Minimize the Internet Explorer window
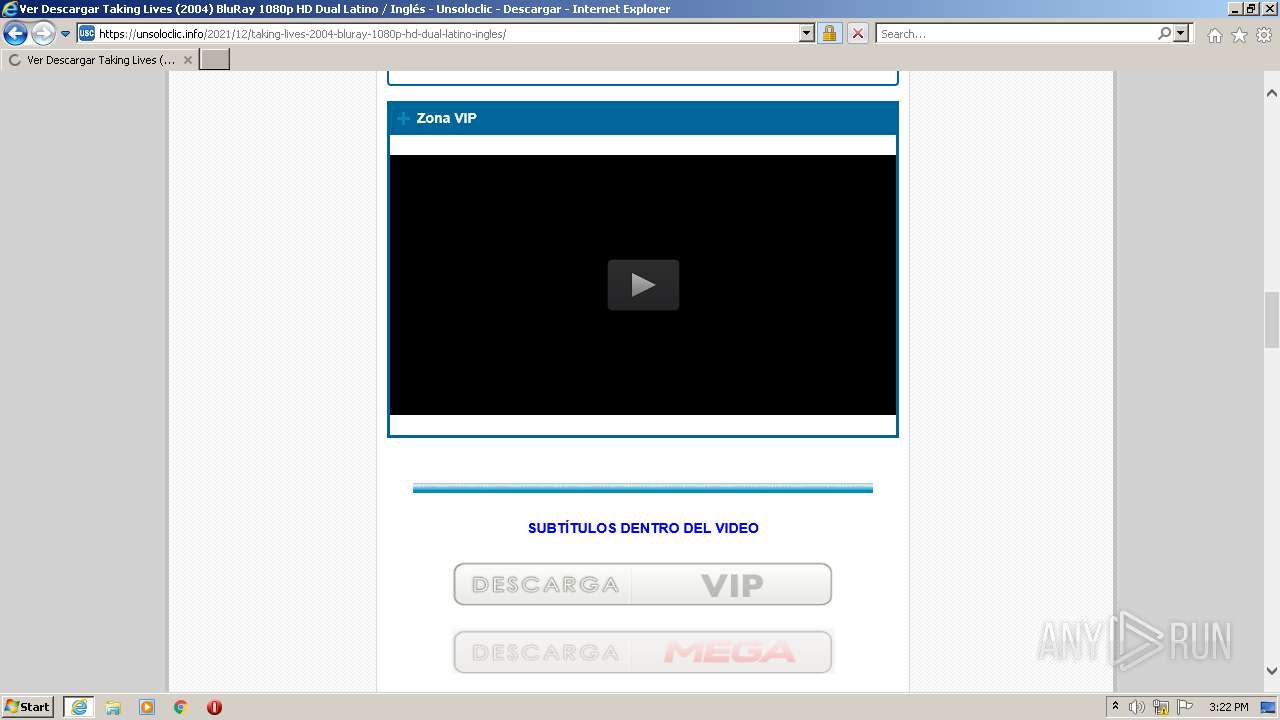The width and height of the screenshot is (1280, 720). click(x=1234, y=9)
